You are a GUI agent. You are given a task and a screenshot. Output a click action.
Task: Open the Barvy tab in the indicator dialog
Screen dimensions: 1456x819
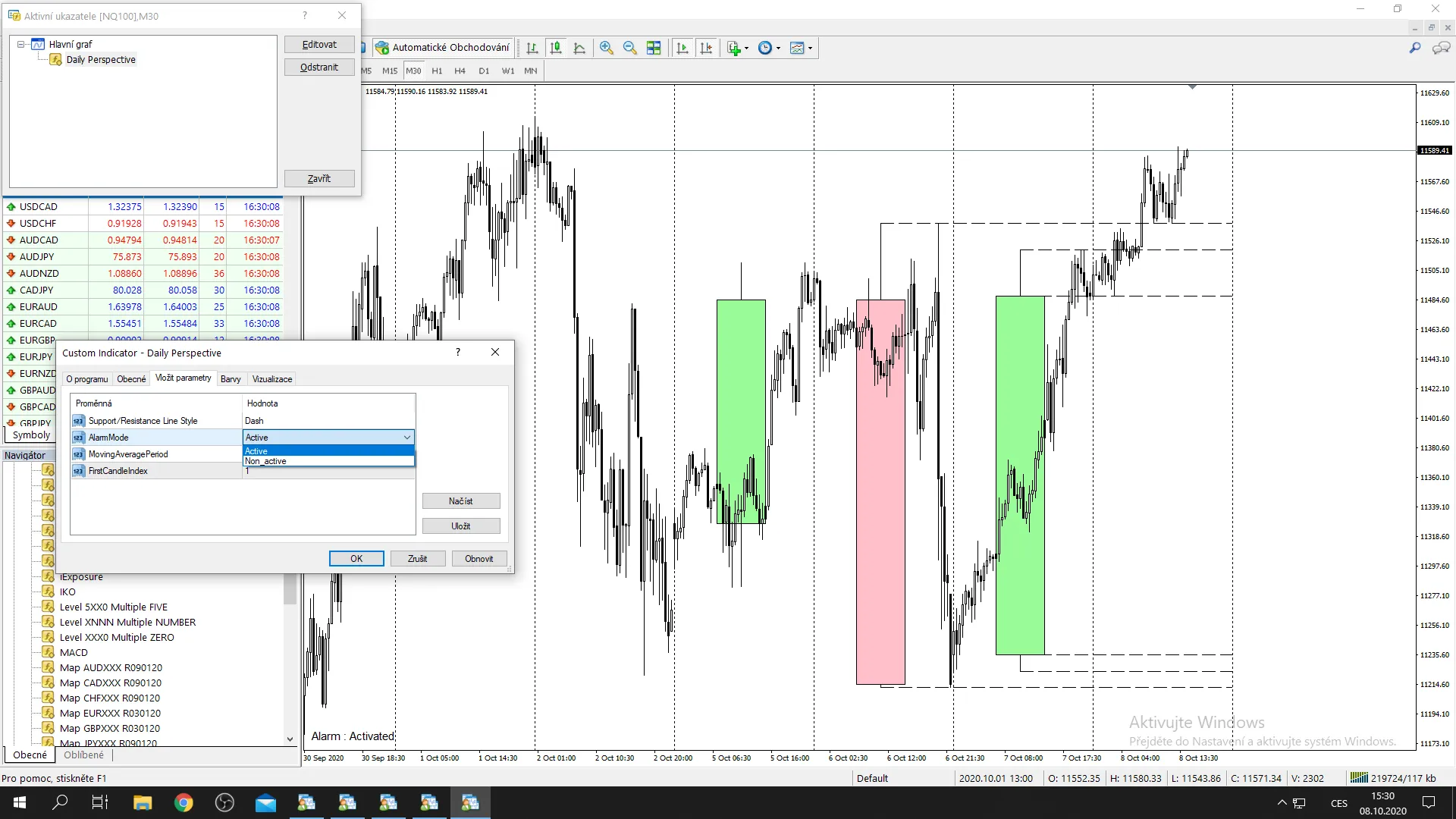231,378
